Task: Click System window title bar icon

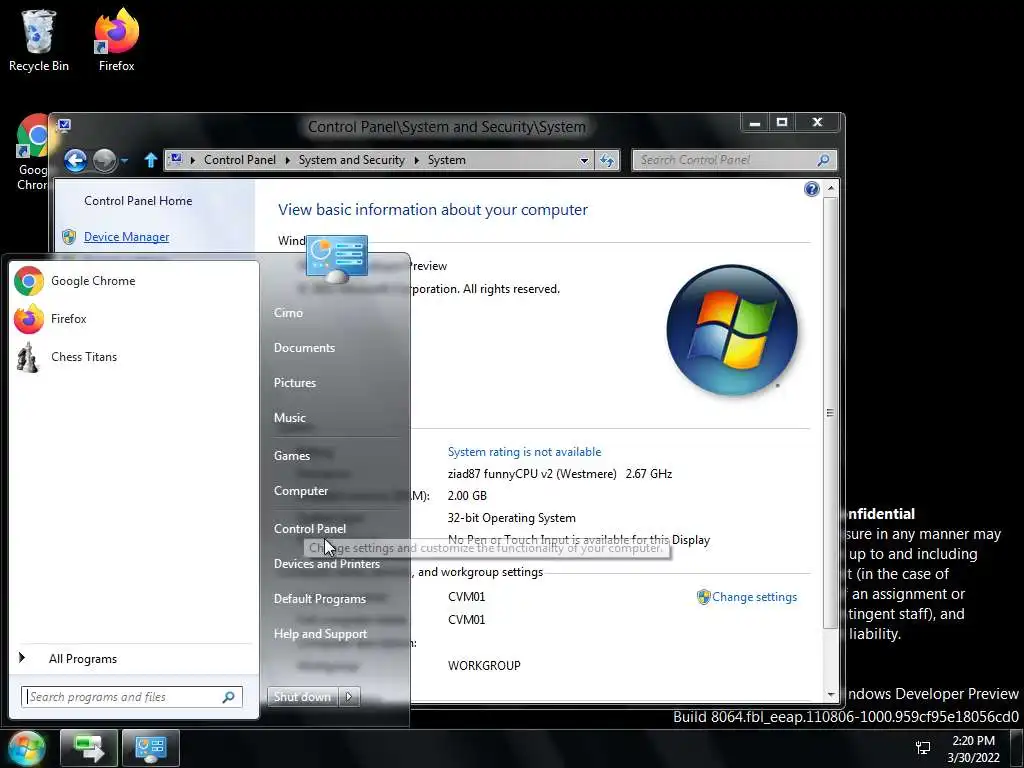Action: point(64,125)
